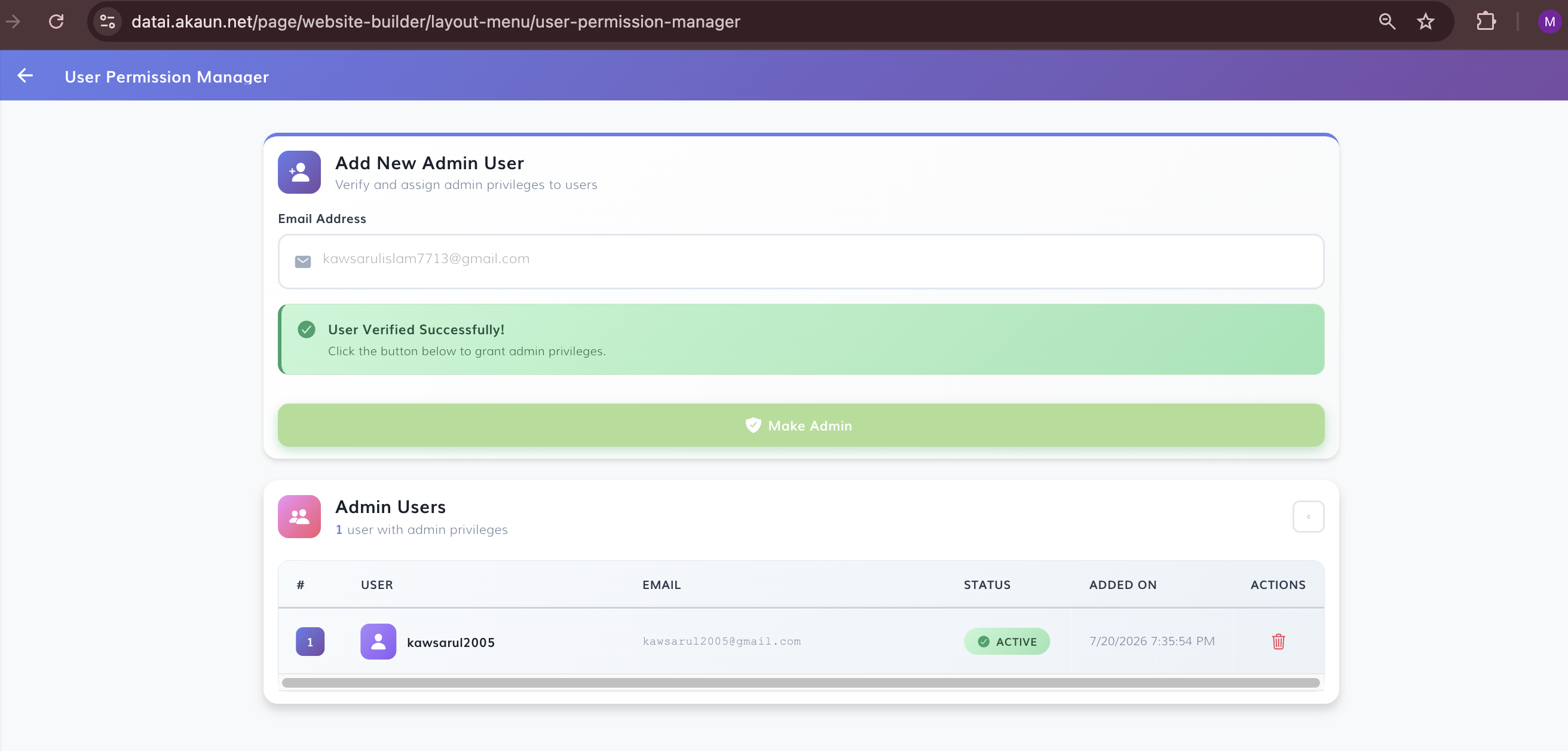Image resolution: width=1568 pixels, height=751 pixels.
Task: Go back using the header arrow
Action: 25,75
